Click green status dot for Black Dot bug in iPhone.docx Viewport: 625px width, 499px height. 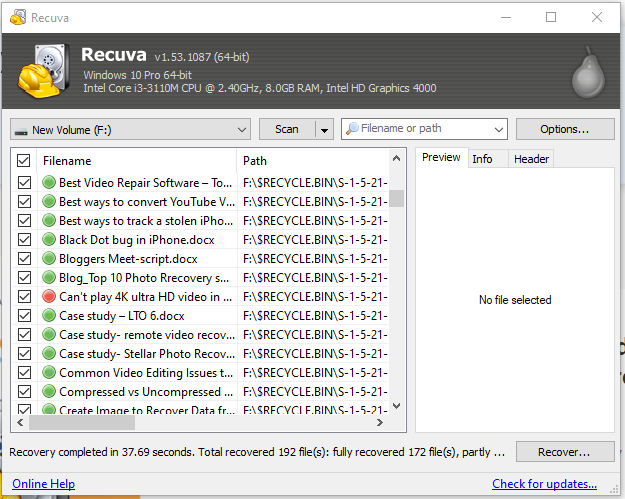tap(49, 240)
